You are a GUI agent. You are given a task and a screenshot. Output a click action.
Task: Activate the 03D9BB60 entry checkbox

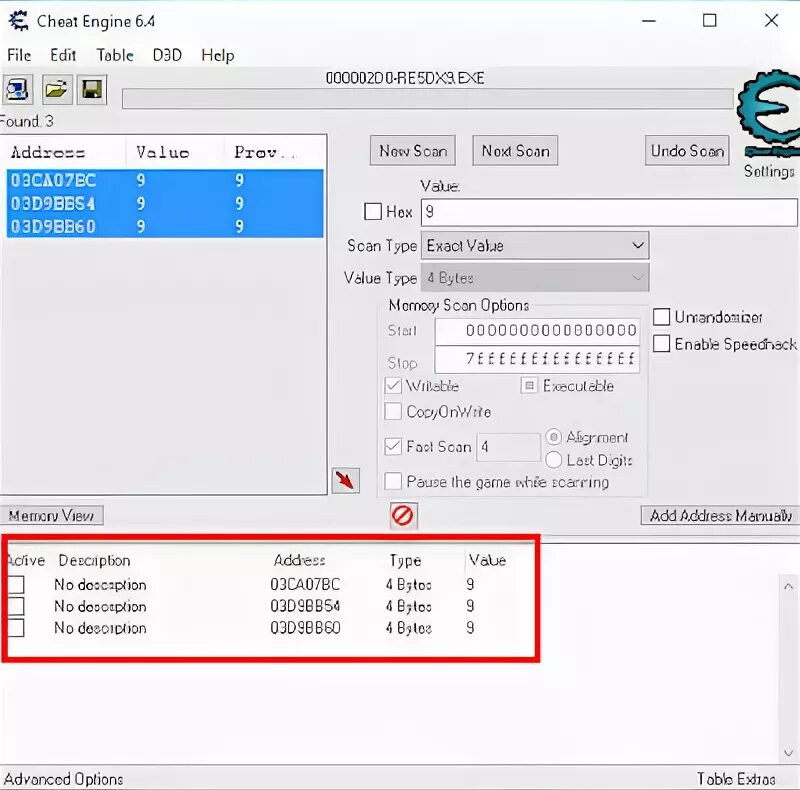click(16, 628)
